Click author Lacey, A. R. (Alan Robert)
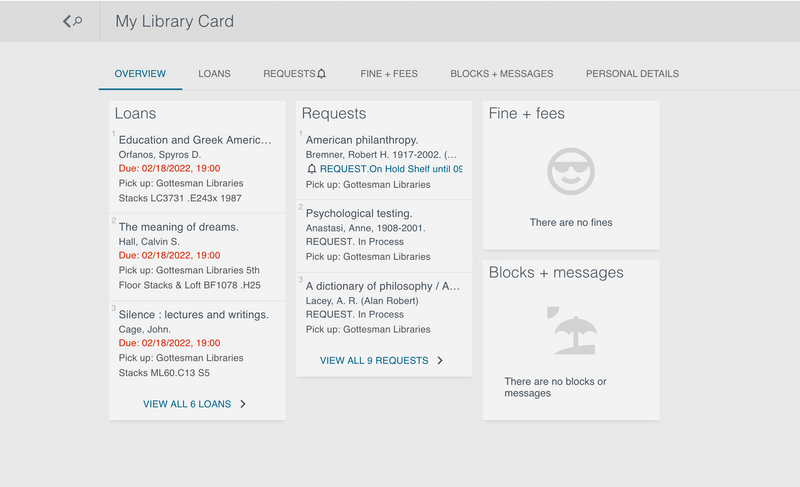800x487 pixels. (x=362, y=301)
